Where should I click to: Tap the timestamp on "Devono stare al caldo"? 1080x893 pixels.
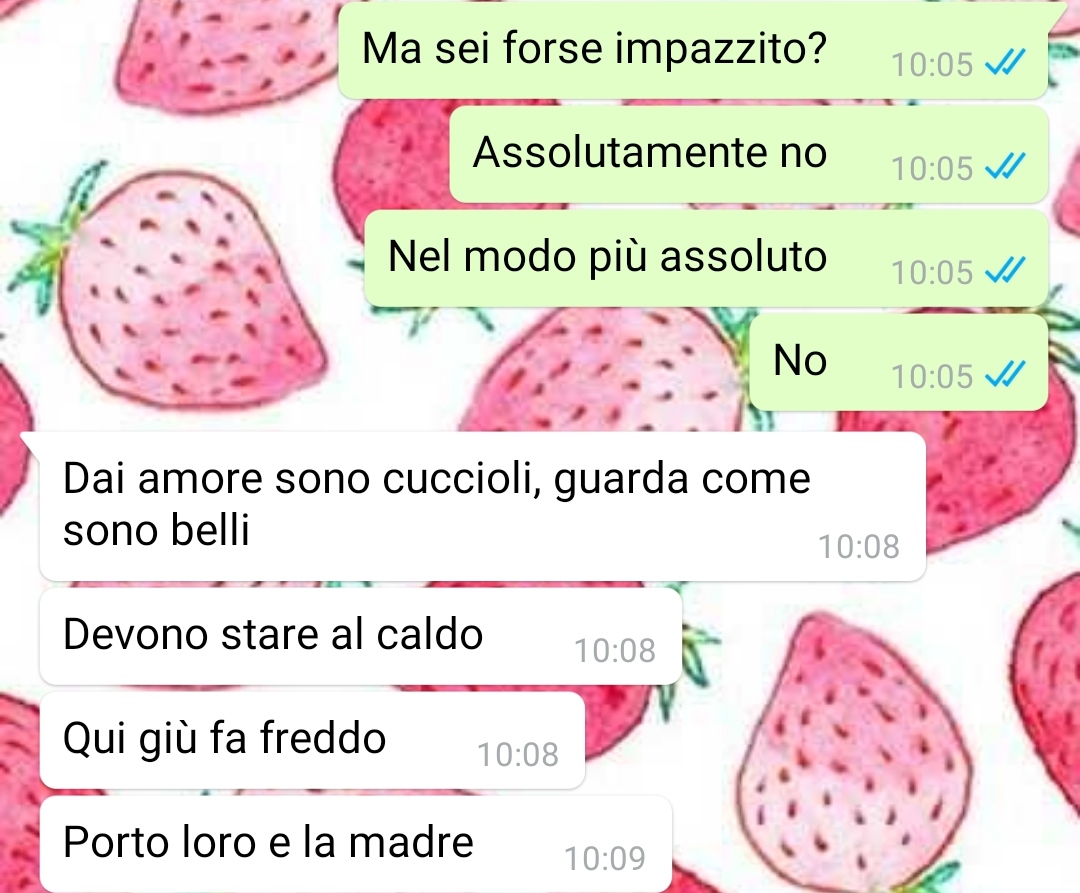(x=615, y=651)
